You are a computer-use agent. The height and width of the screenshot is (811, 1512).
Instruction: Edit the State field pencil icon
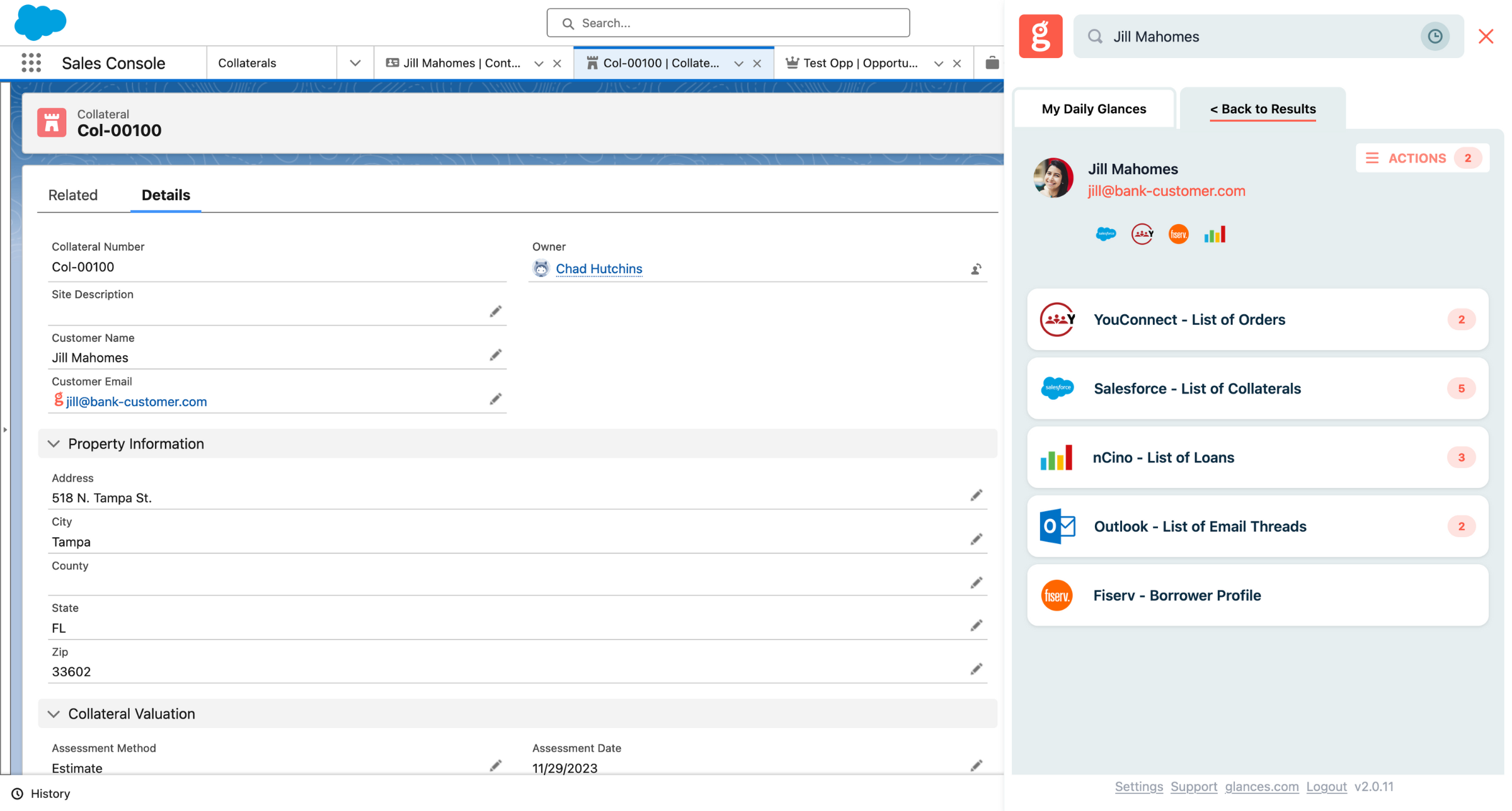point(976,626)
